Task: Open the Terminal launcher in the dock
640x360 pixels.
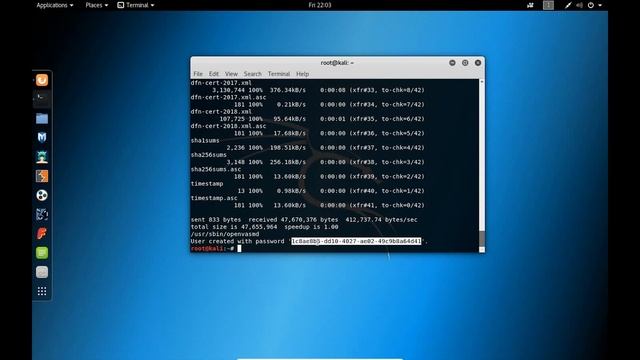Action: [42, 98]
